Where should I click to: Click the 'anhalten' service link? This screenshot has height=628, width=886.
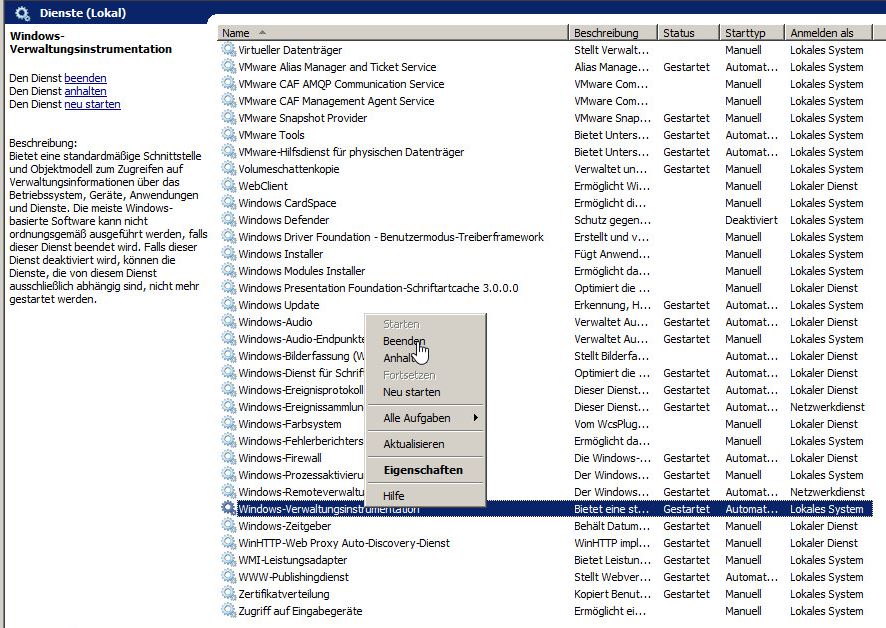pos(85,91)
